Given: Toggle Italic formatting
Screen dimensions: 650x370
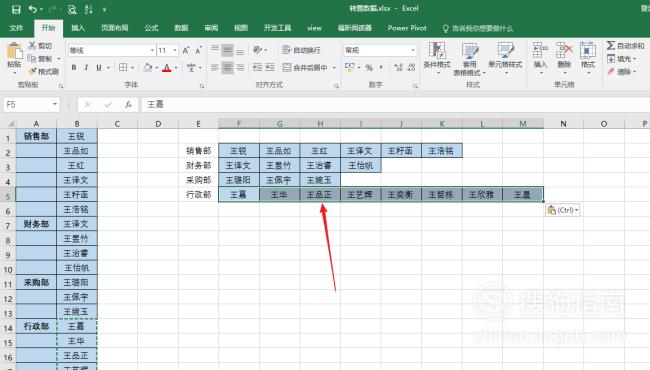Looking at the screenshot, I should [x=86, y=67].
